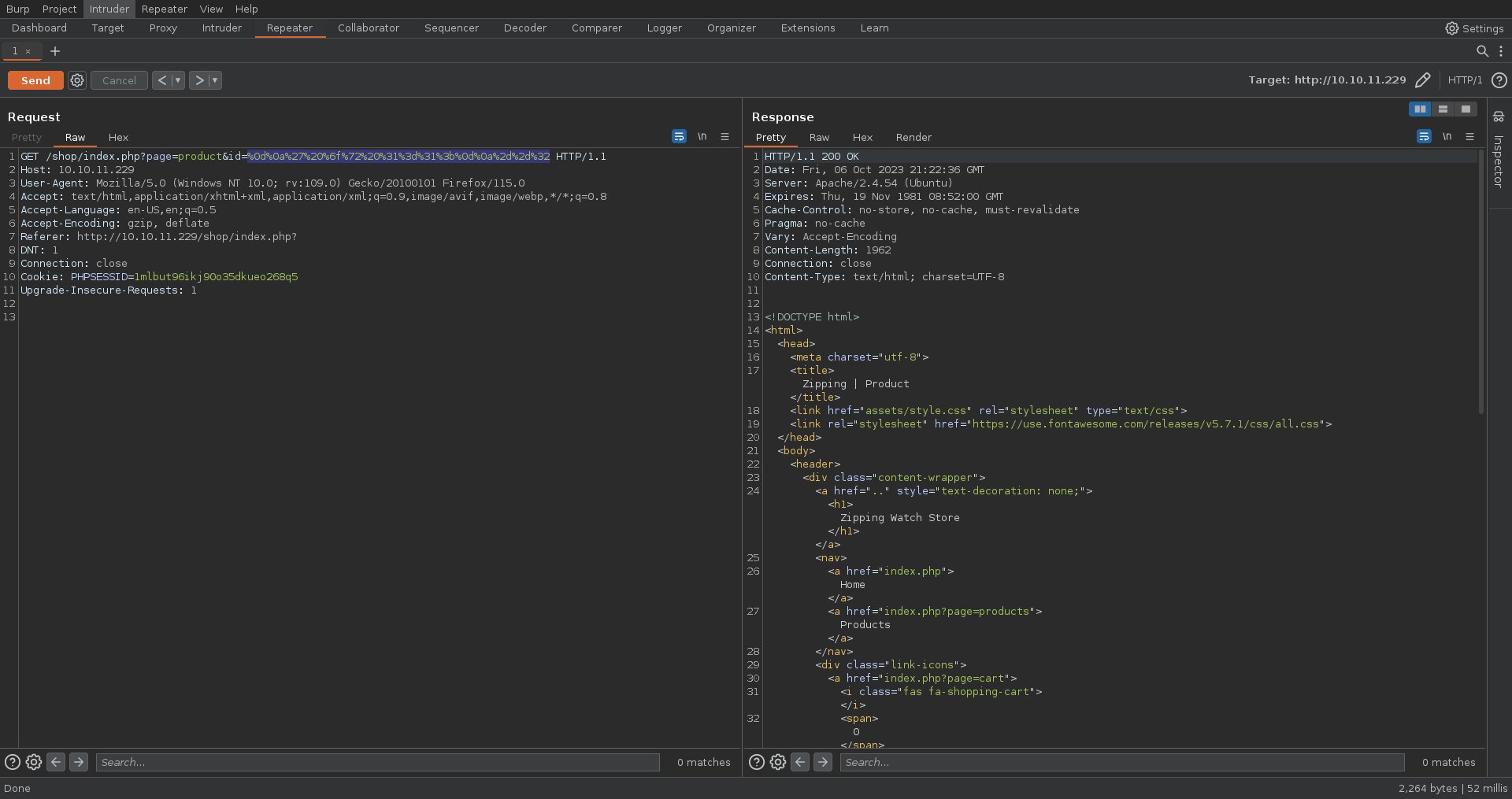Open request send settings gear

coord(77,80)
